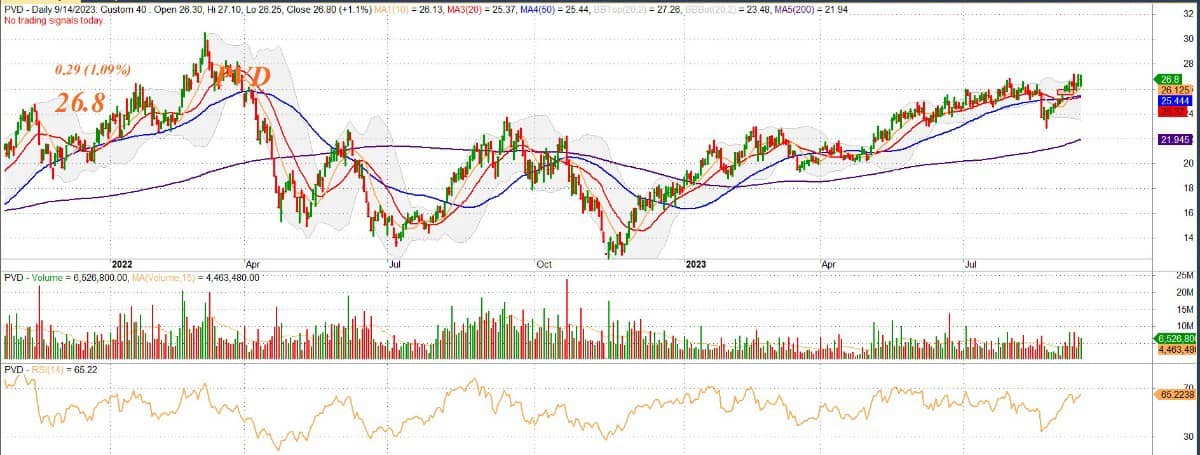Screen dimensions: 1200x455
Task: Click the 14 label on the price axis
Action: click(1186, 238)
